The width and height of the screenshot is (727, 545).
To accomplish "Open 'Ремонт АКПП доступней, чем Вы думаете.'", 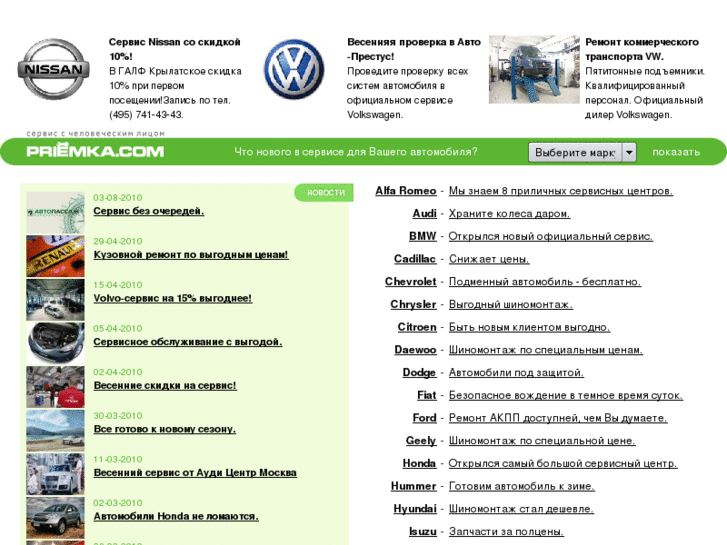I will [x=558, y=418].
